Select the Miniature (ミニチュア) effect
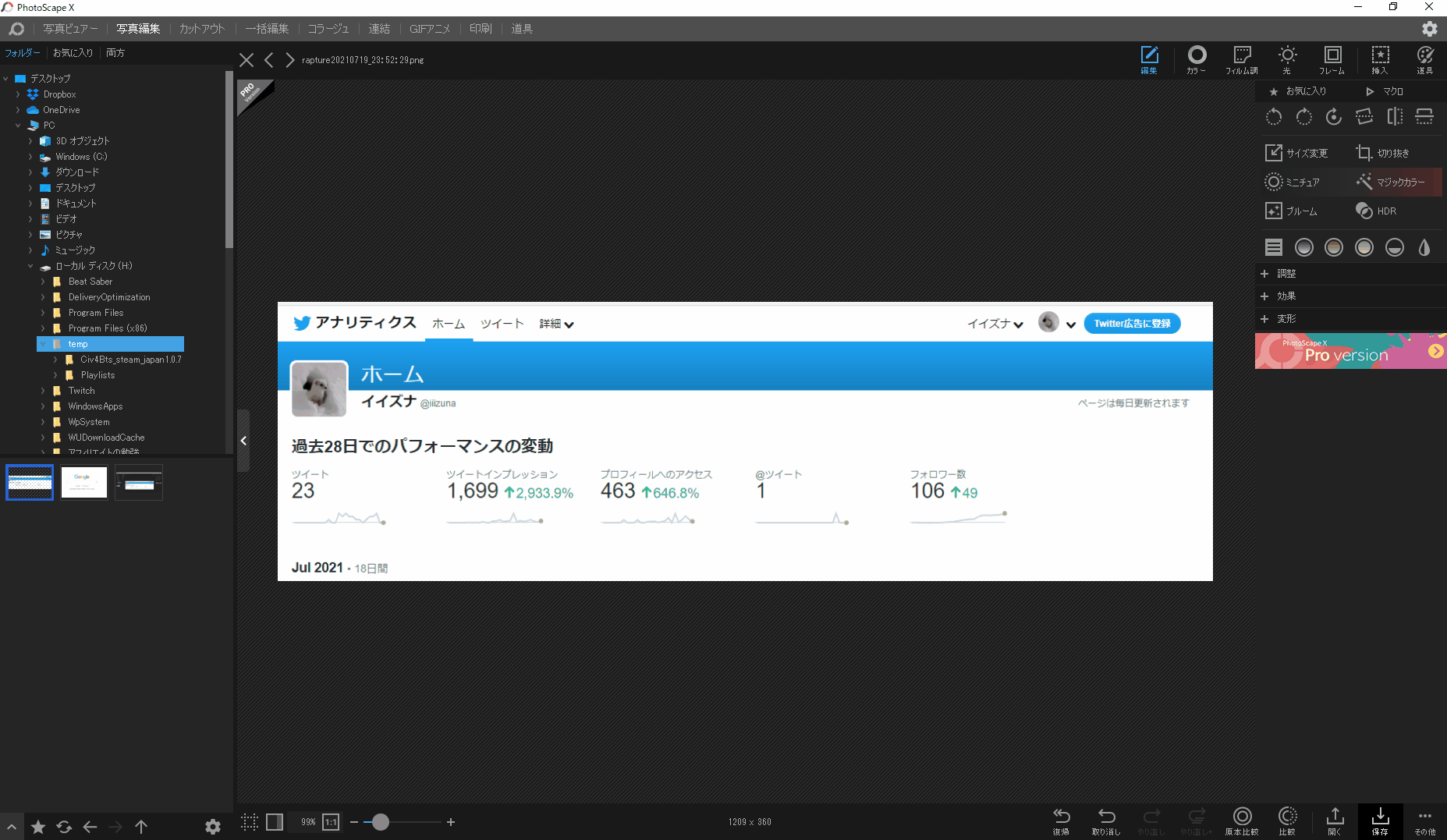The height and width of the screenshot is (840, 1447). (1293, 182)
